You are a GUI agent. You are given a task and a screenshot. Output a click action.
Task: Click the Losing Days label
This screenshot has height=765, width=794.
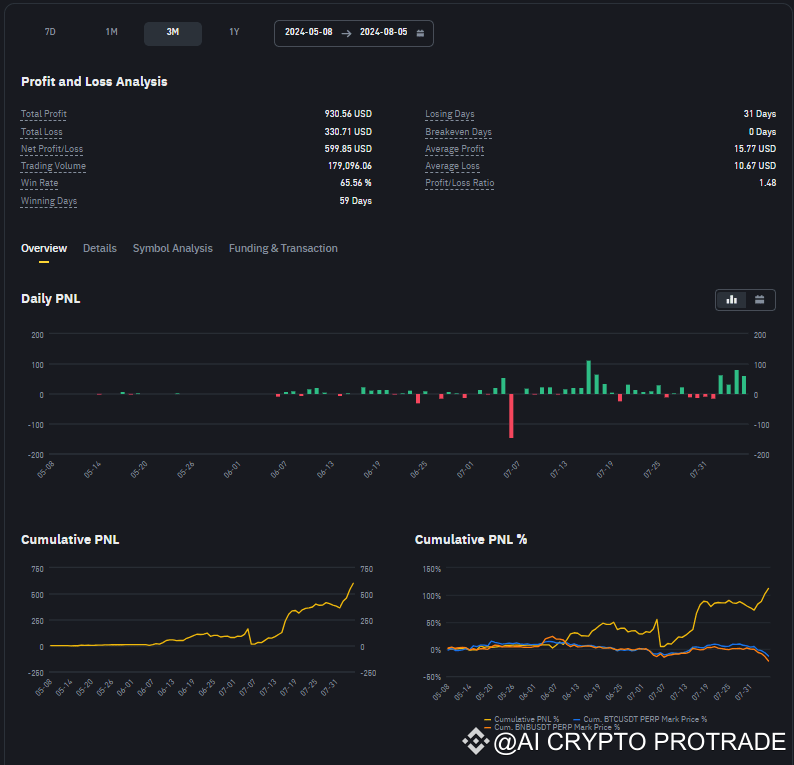coord(450,114)
